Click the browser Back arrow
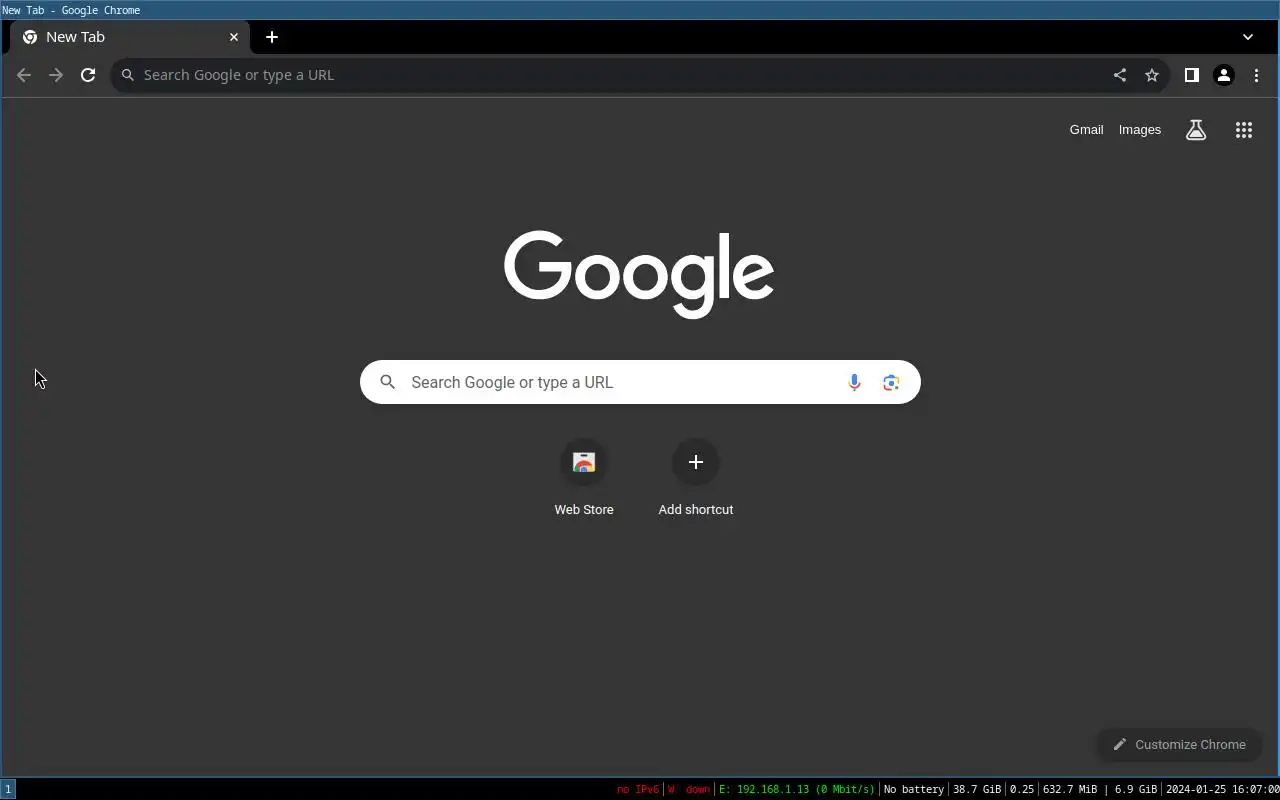This screenshot has width=1280, height=800. (x=24, y=75)
